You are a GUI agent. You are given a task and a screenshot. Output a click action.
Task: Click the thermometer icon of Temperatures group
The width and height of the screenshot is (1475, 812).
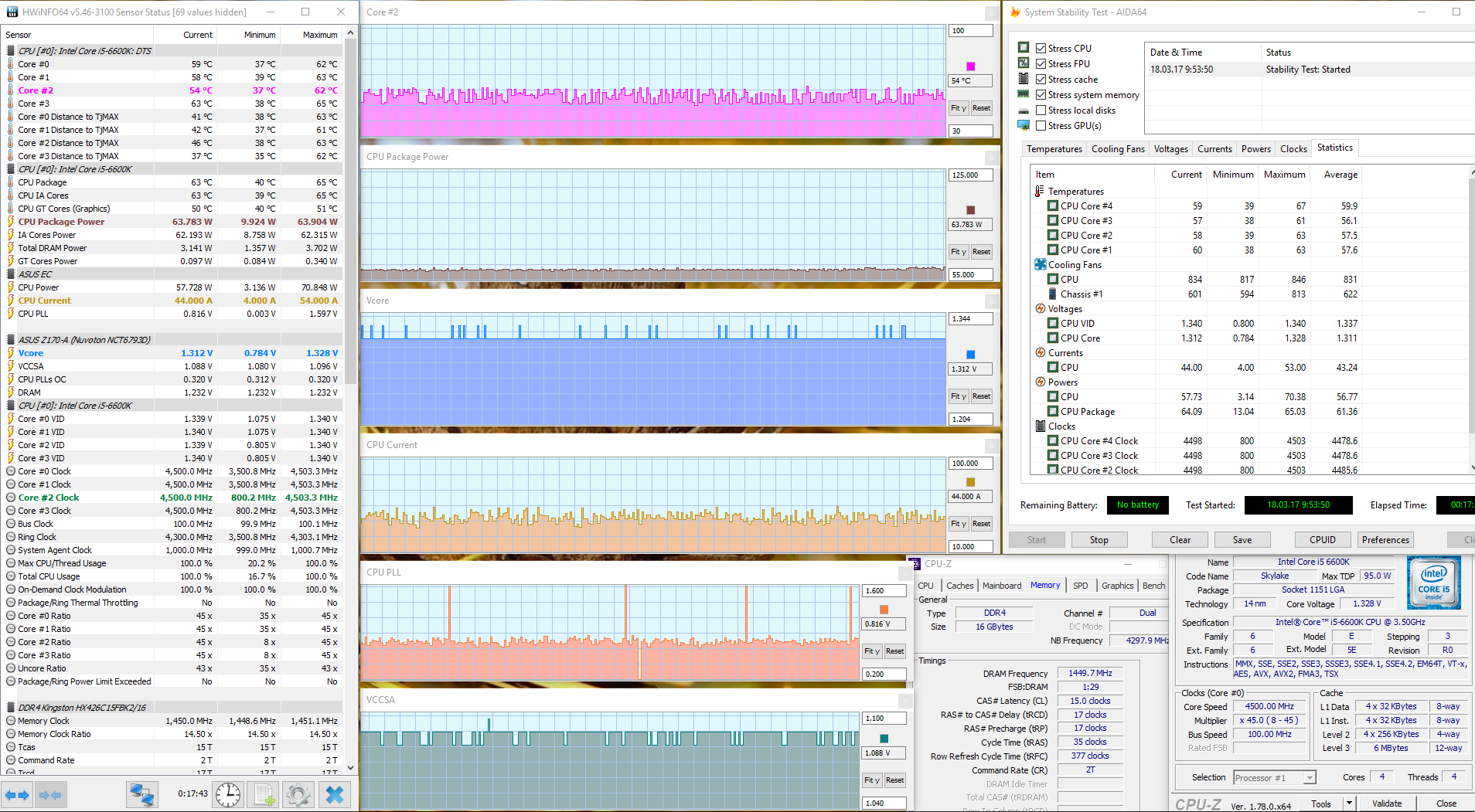1040,191
